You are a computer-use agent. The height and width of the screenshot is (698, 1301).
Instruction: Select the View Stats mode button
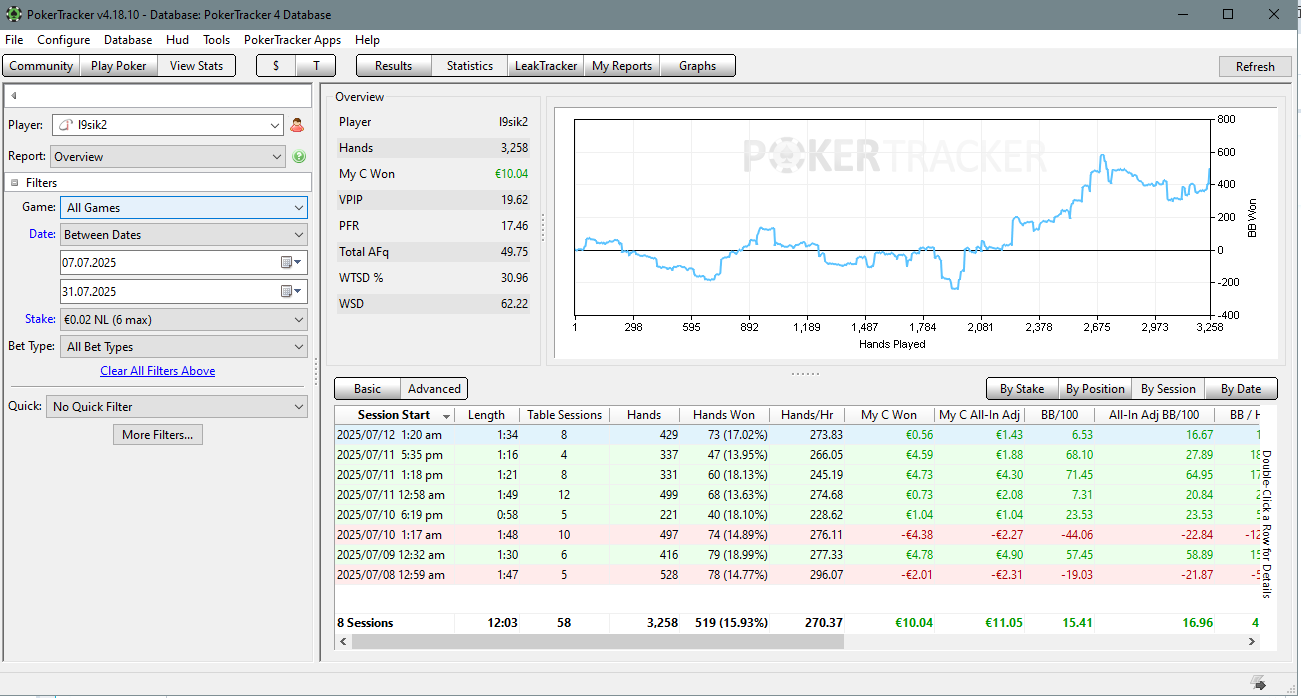tap(196, 66)
